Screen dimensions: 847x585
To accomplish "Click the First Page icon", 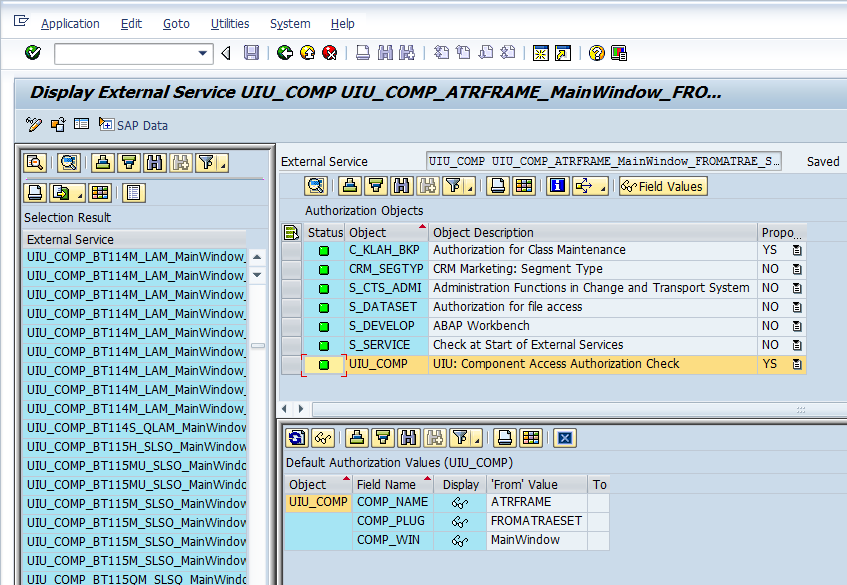I will coord(441,52).
